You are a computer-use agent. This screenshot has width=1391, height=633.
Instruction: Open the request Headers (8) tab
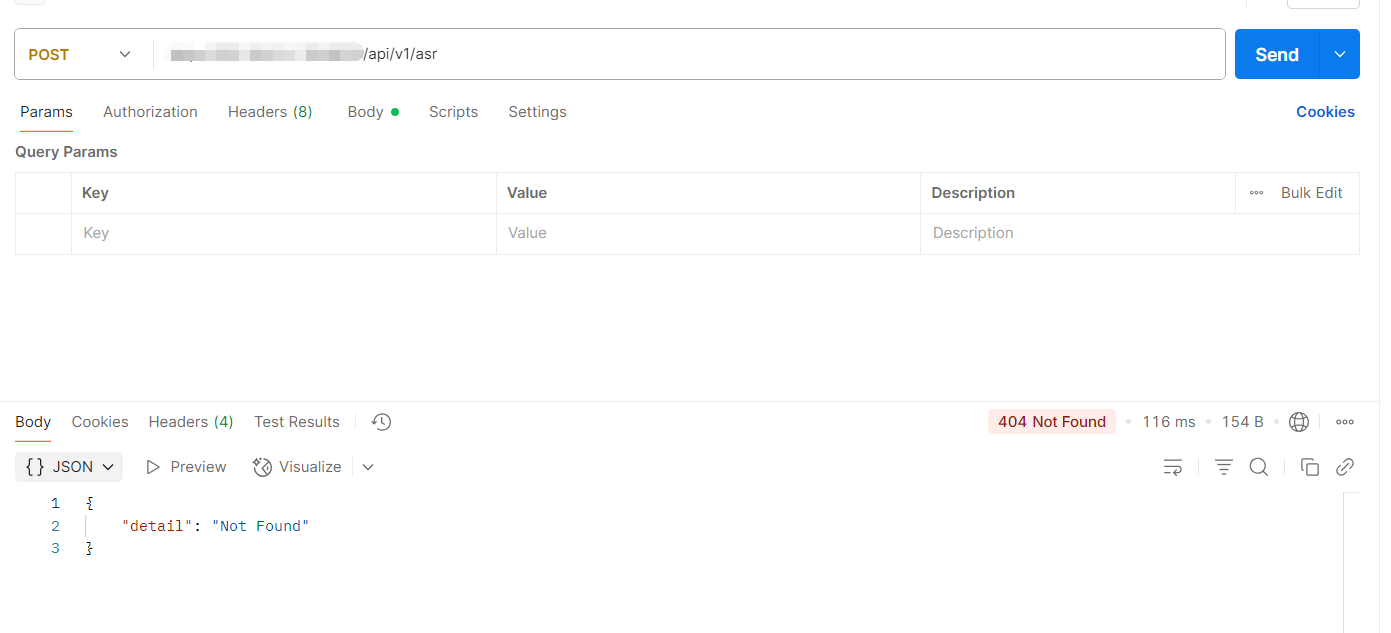[270, 112]
